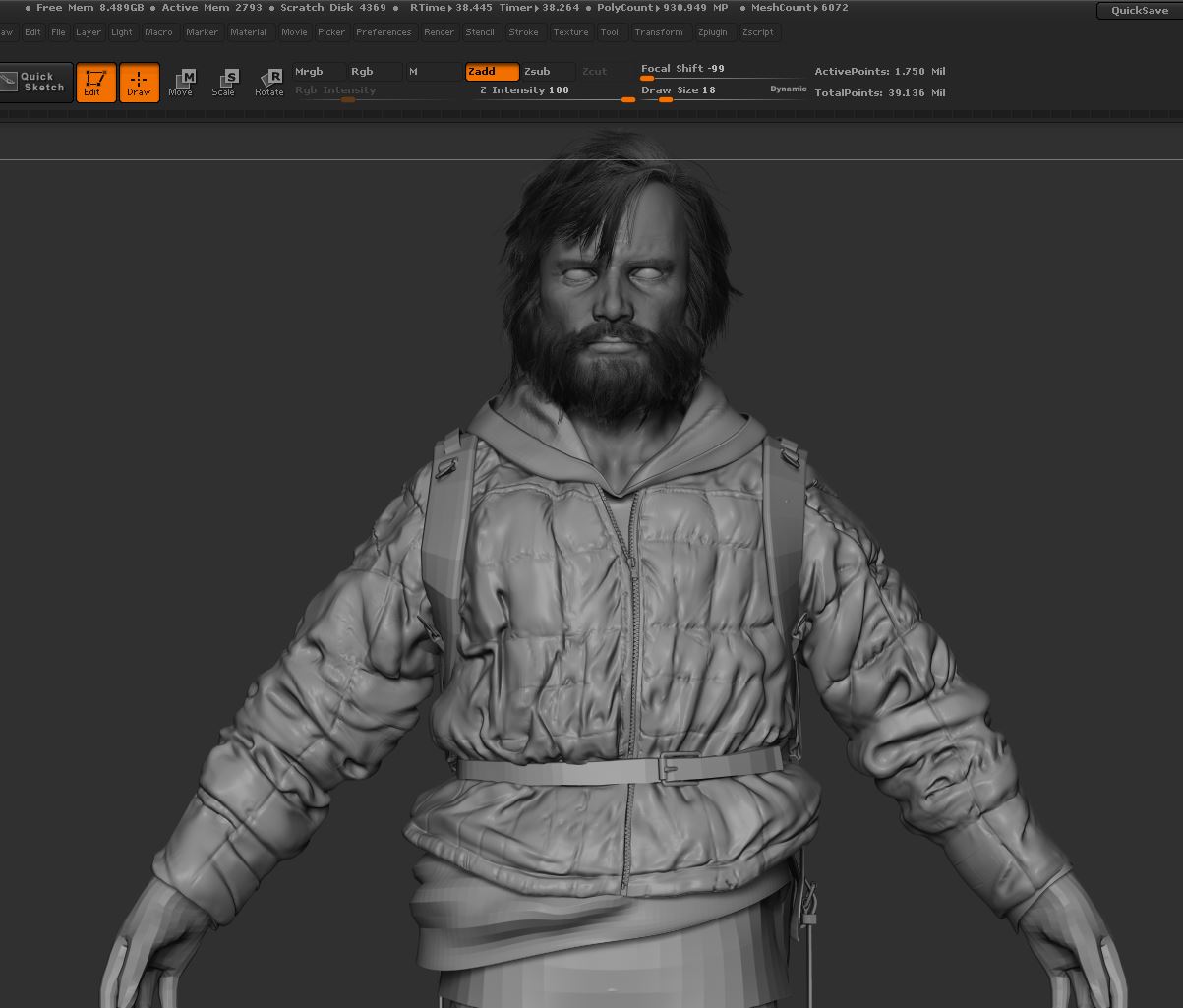
Task: Open the Tool menu
Action: coord(610,32)
